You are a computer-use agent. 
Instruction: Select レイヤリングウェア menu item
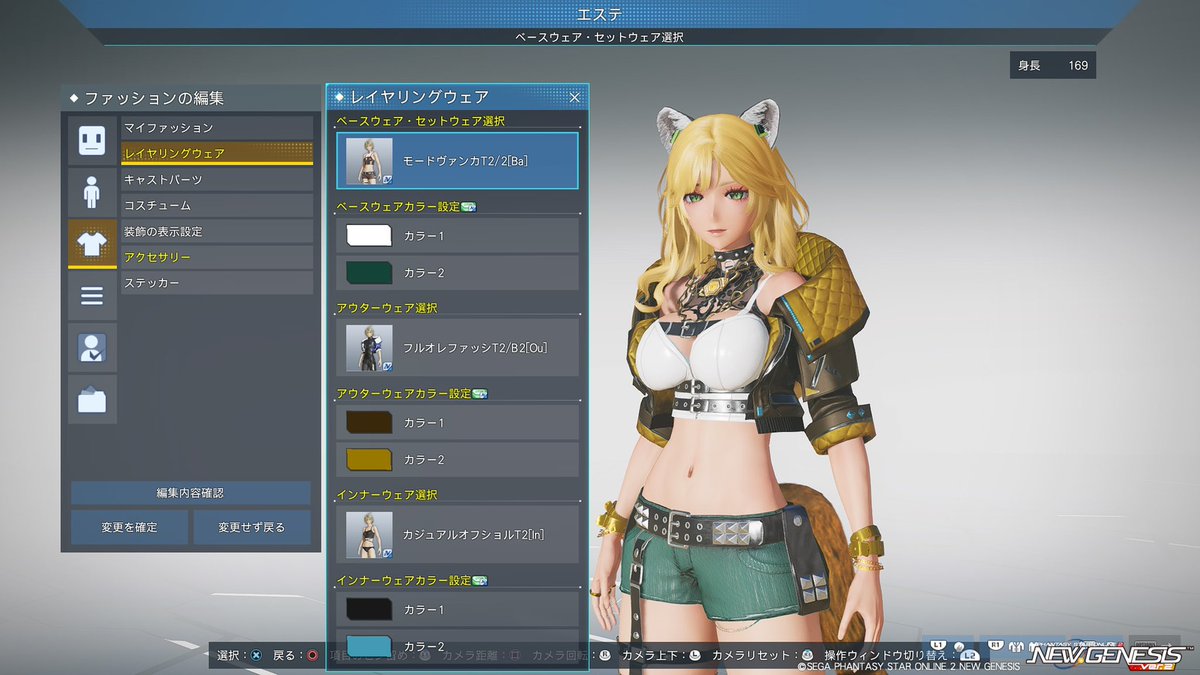tap(217, 153)
